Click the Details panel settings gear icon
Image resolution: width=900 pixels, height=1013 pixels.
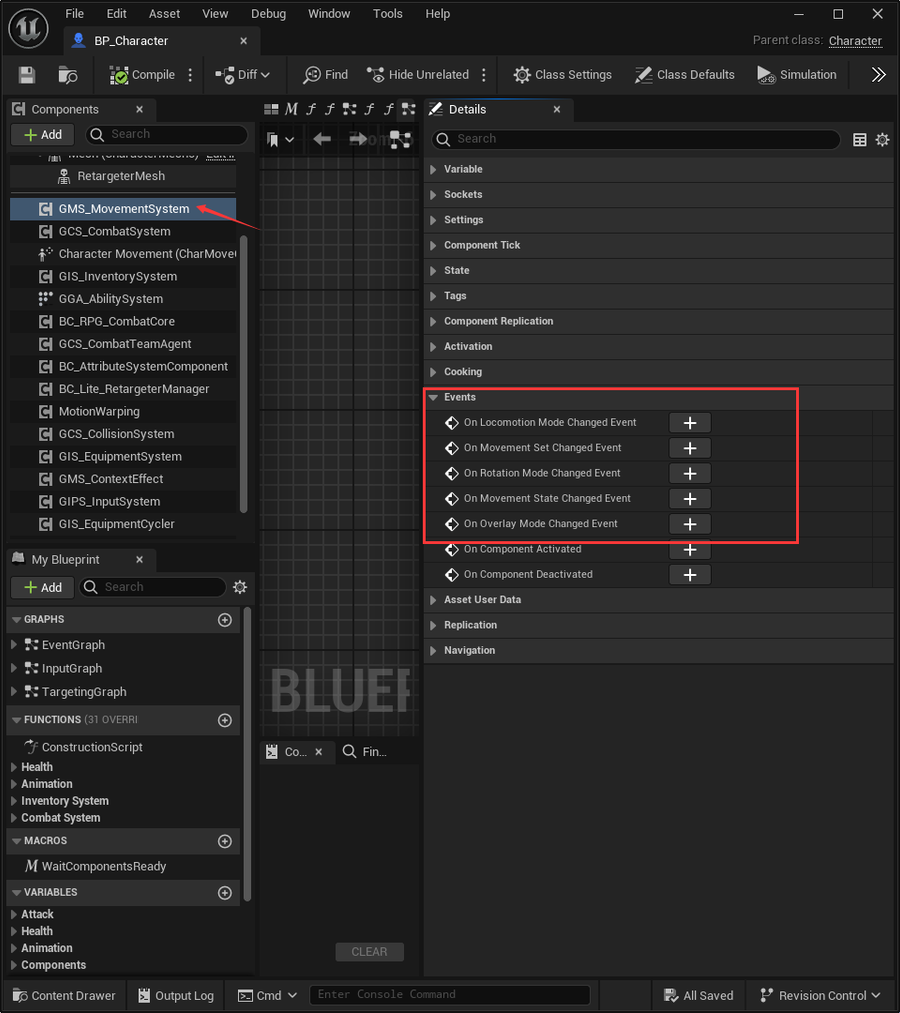(x=882, y=140)
